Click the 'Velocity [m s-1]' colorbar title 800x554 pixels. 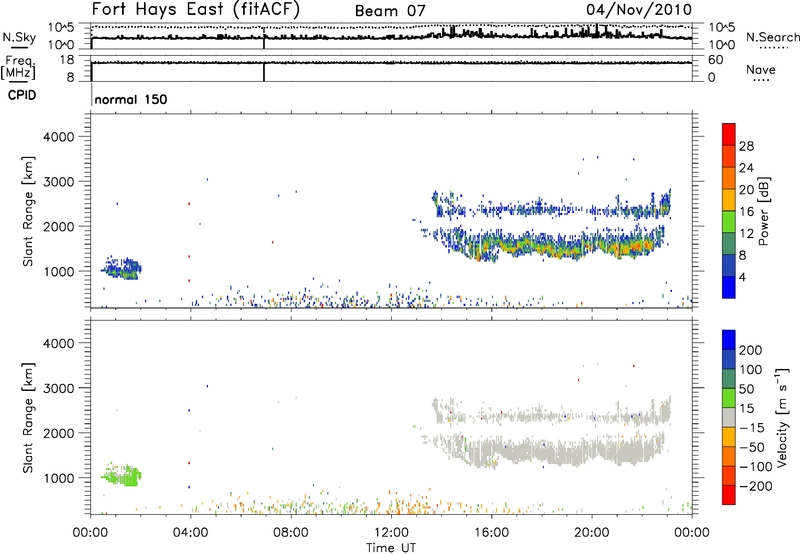(782, 417)
